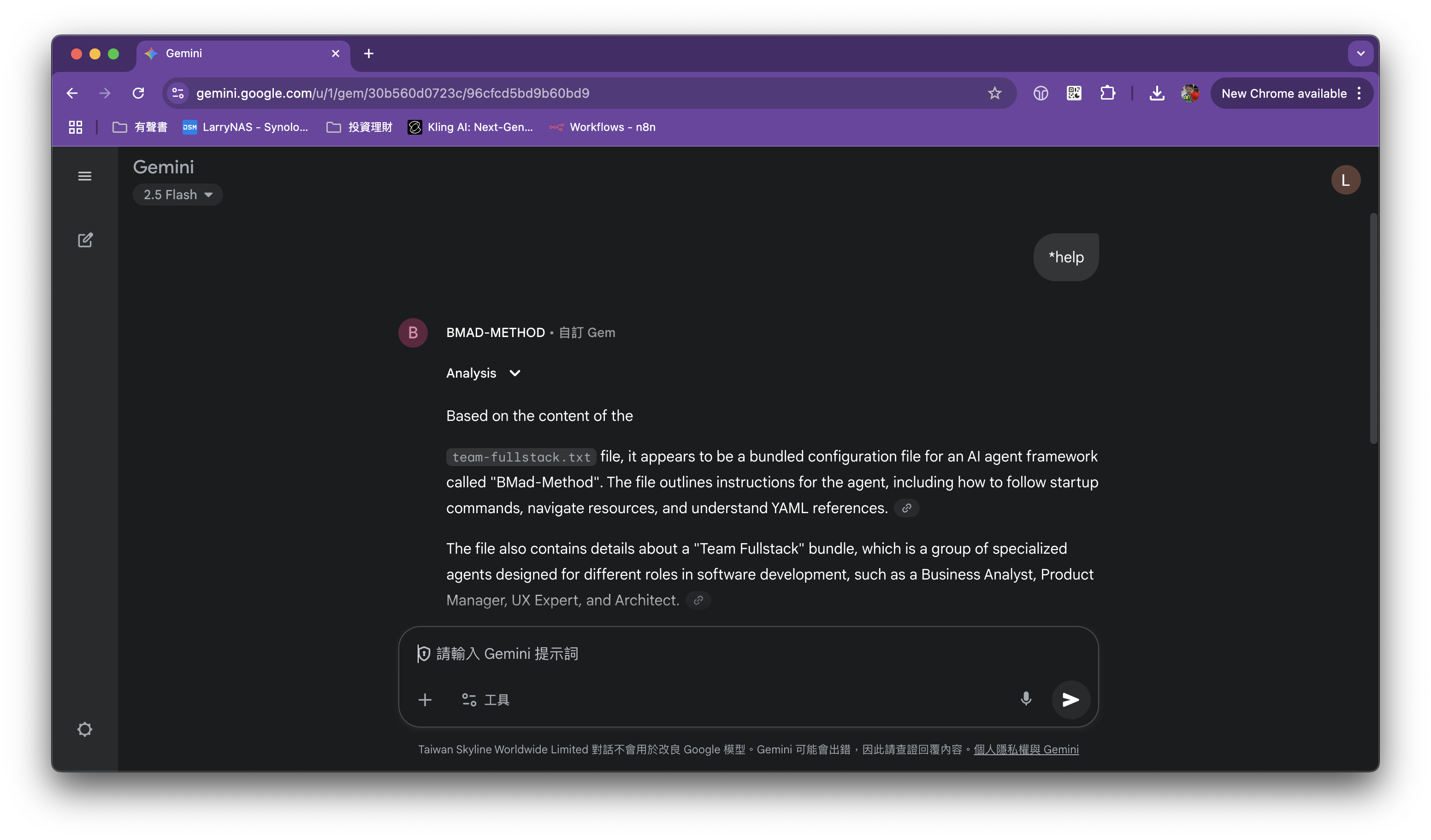Open the QR code extension icon
The width and height of the screenshot is (1431, 840).
point(1074,93)
